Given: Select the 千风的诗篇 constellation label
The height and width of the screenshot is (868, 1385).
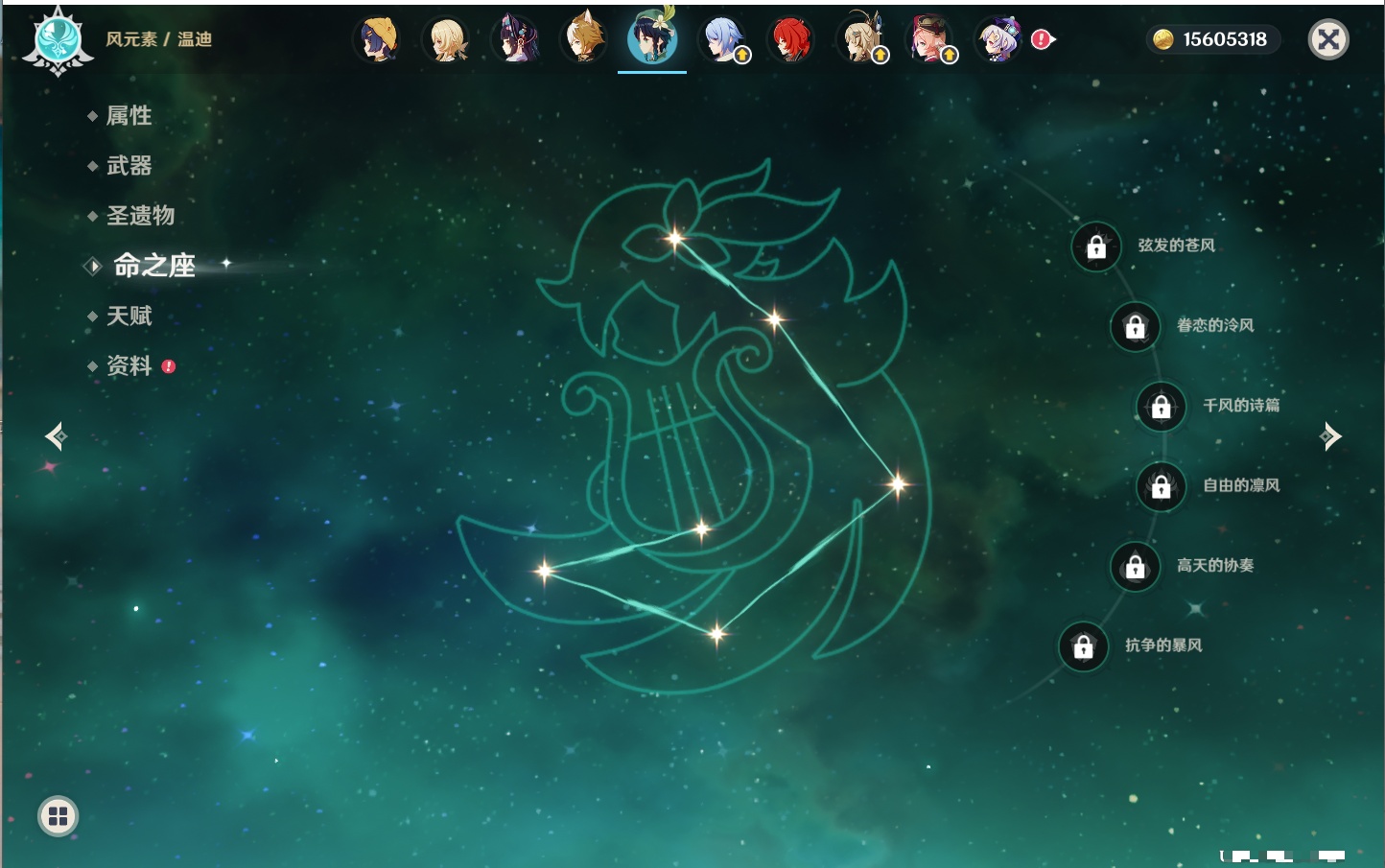Looking at the screenshot, I should pos(1241,406).
